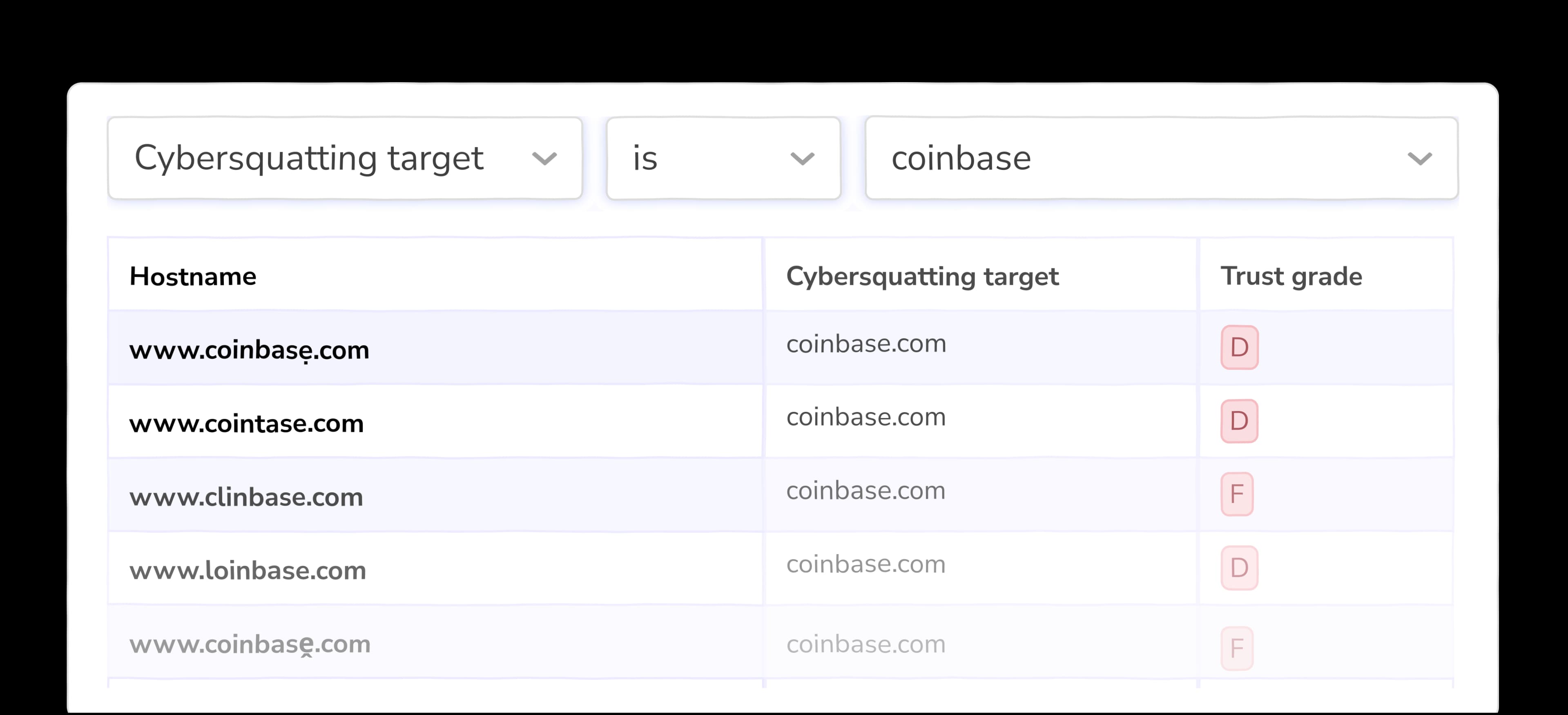Click the Cybersquatting target column header
The image size is (1568, 715).
pos(923,276)
